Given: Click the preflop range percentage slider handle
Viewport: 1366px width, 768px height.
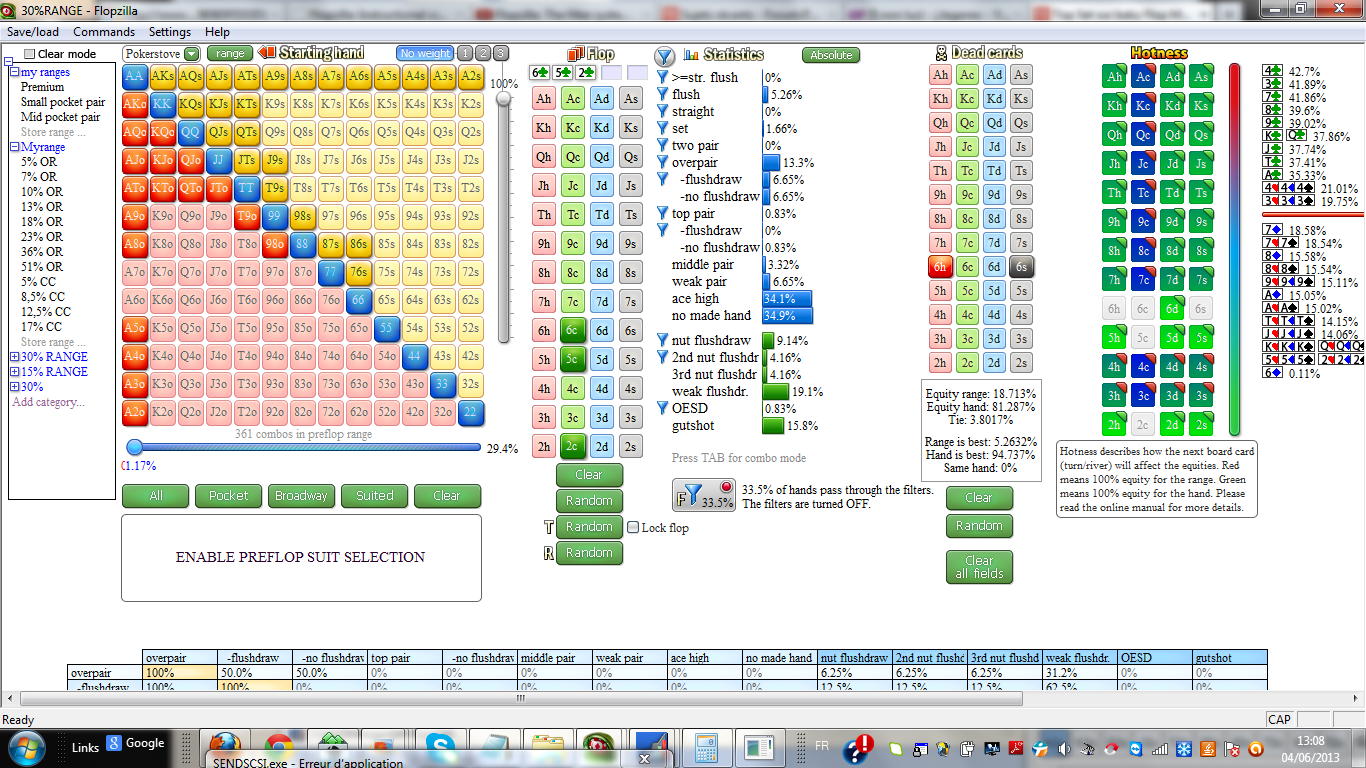Looking at the screenshot, I should [134, 448].
